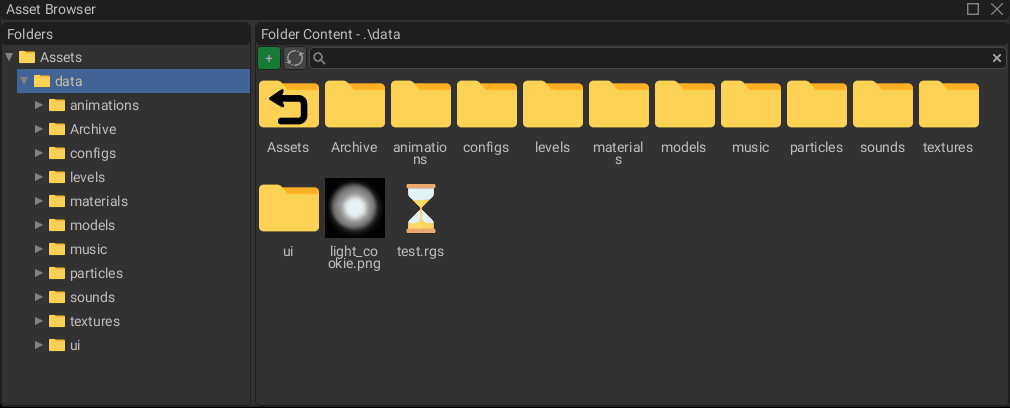Select the ui folder in the Folders tree
The width and height of the screenshot is (1010, 408).
click(75, 345)
